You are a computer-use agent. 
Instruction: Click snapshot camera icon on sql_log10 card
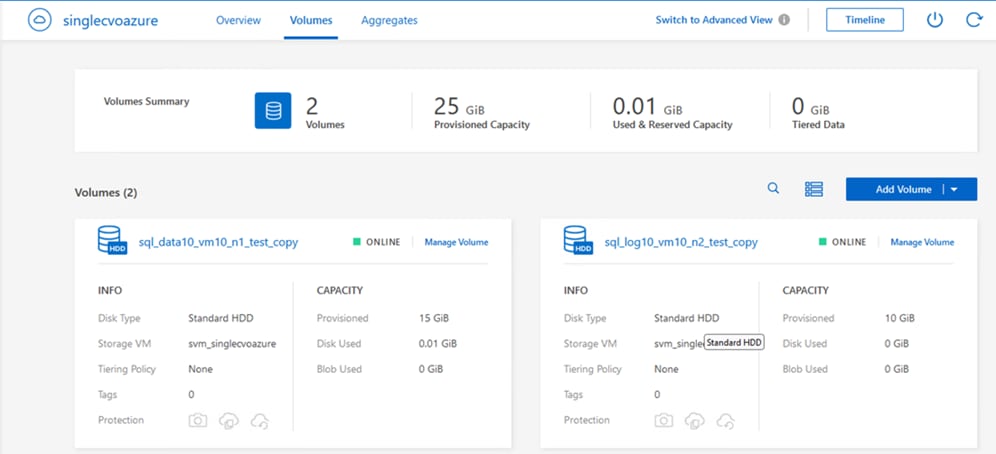pyautogui.click(x=664, y=420)
